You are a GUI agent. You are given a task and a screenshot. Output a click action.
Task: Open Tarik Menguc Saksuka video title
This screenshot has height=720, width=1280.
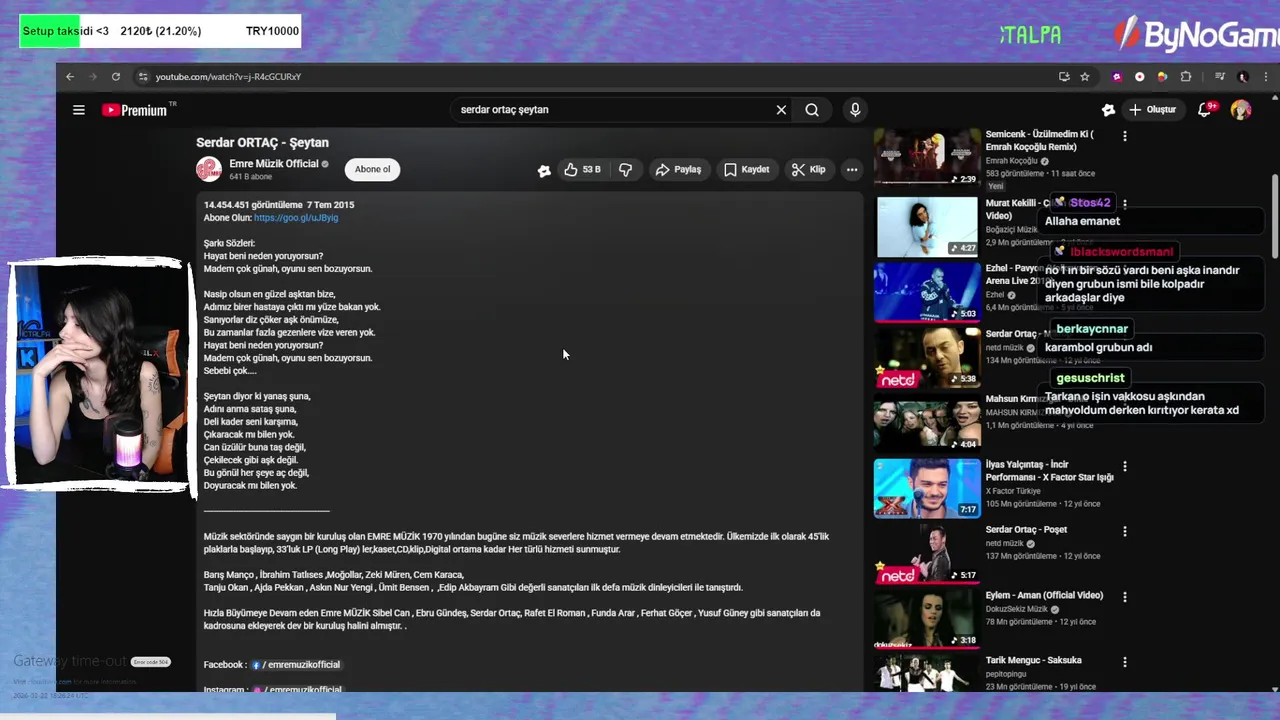[1033, 660]
